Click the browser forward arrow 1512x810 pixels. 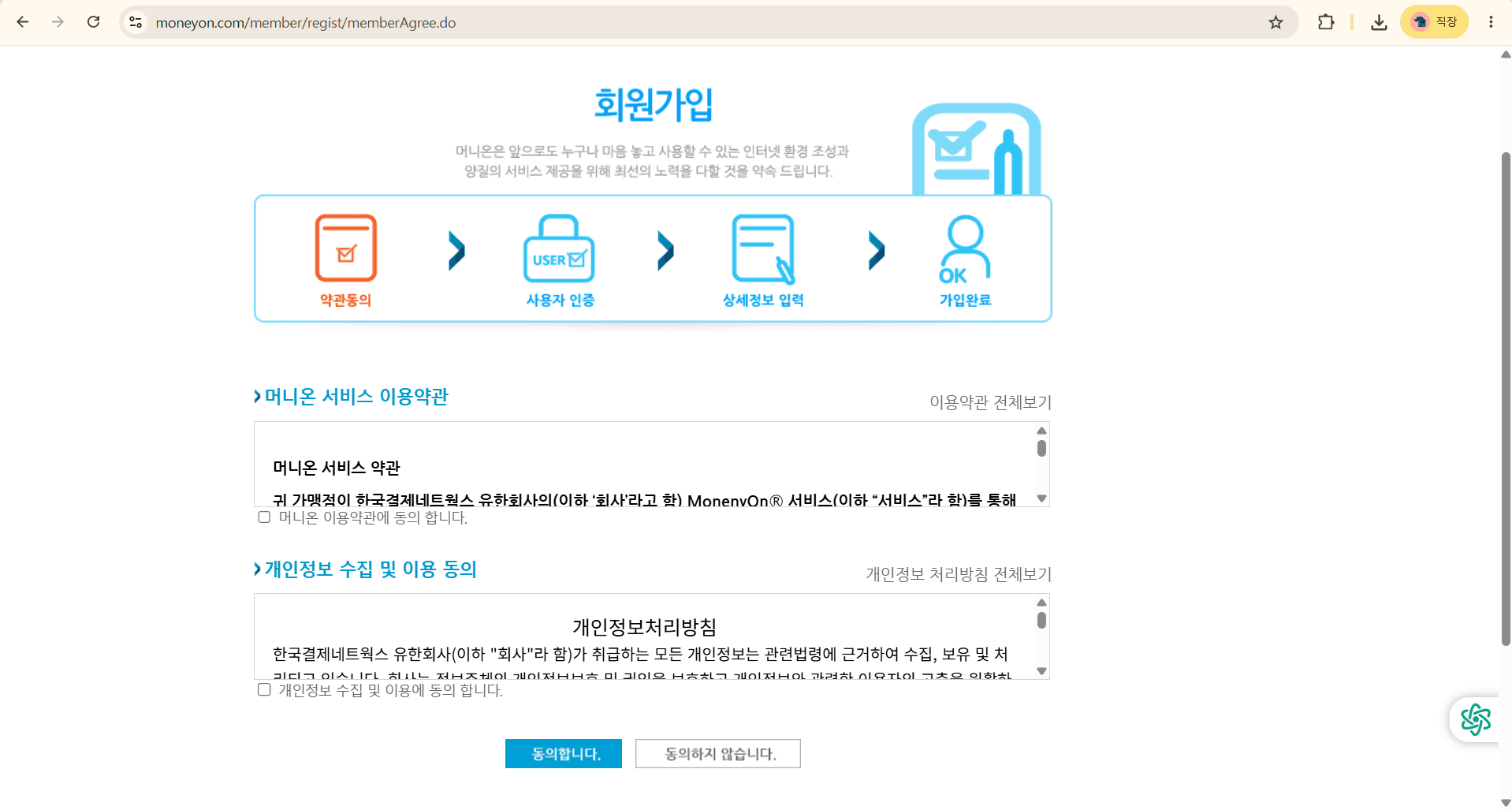tap(58, 22)
